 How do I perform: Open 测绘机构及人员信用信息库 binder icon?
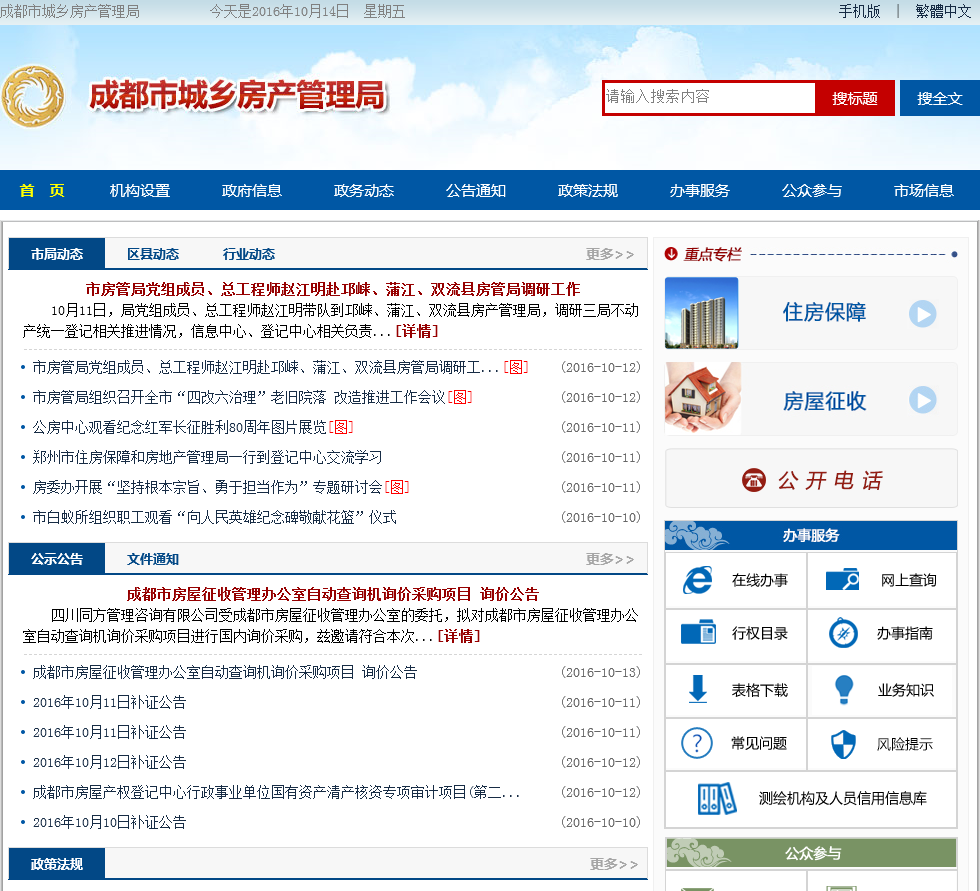716,799
